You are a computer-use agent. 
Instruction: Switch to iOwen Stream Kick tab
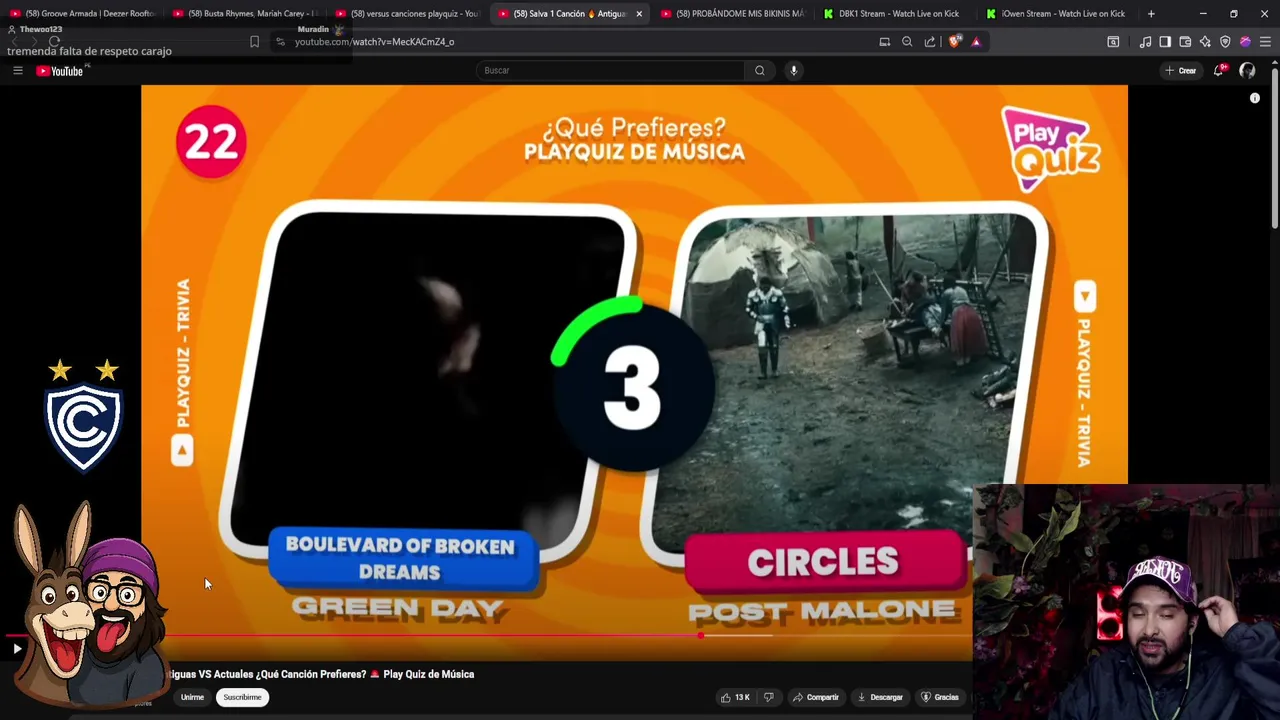pos(1058,14)
